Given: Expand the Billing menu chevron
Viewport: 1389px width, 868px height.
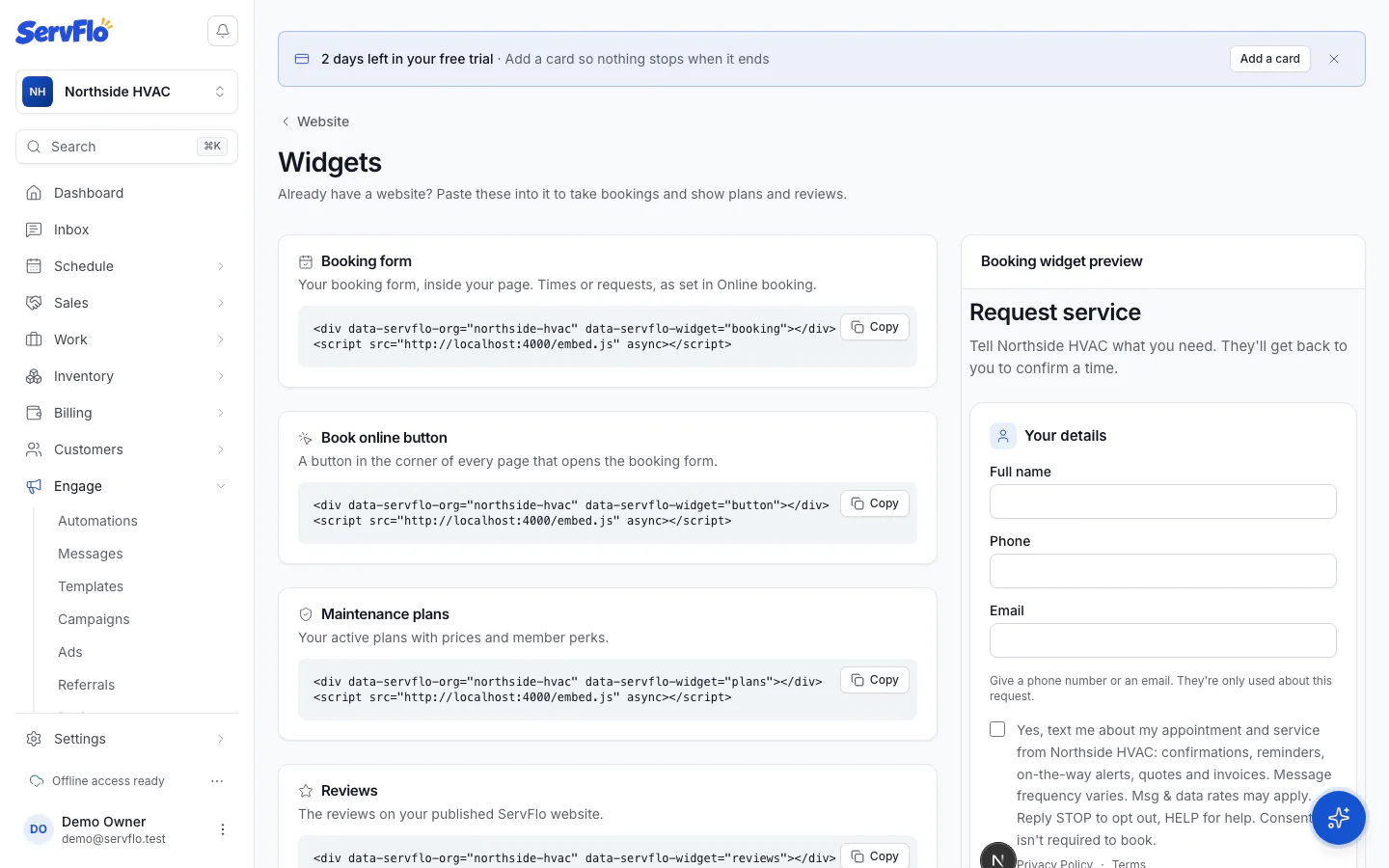Looking at the screenshot, I should 221,413.
